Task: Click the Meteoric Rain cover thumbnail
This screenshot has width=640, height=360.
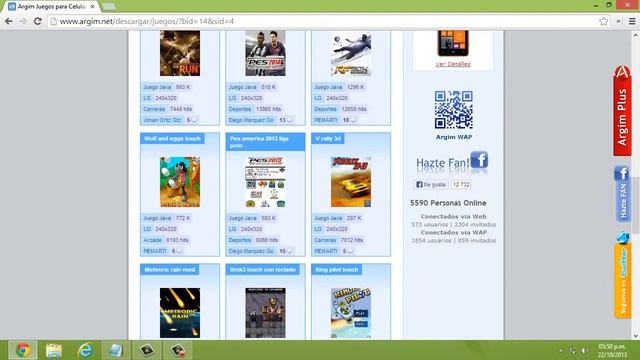Action: (180, 313)
